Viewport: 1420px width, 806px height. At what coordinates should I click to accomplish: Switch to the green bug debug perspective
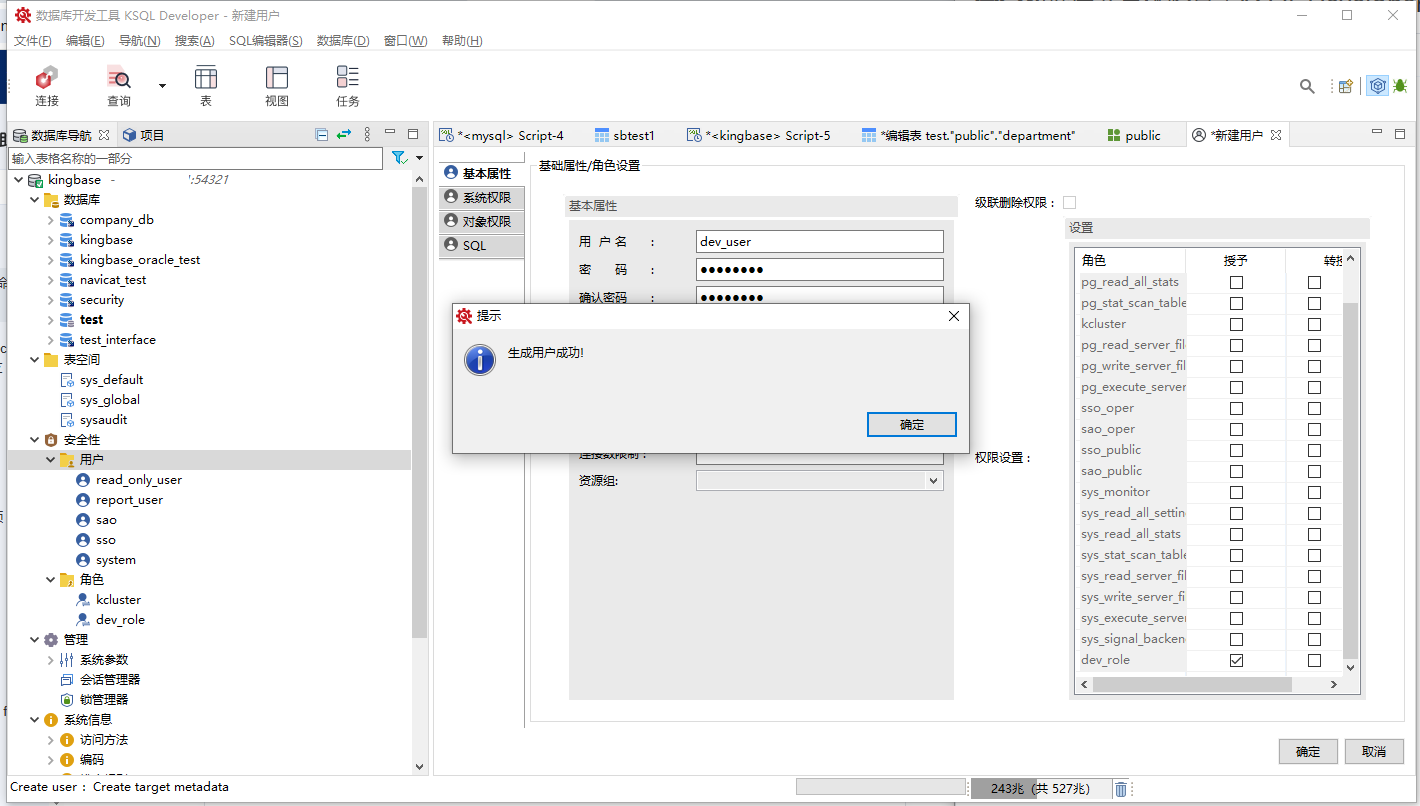coord(1400,86)
